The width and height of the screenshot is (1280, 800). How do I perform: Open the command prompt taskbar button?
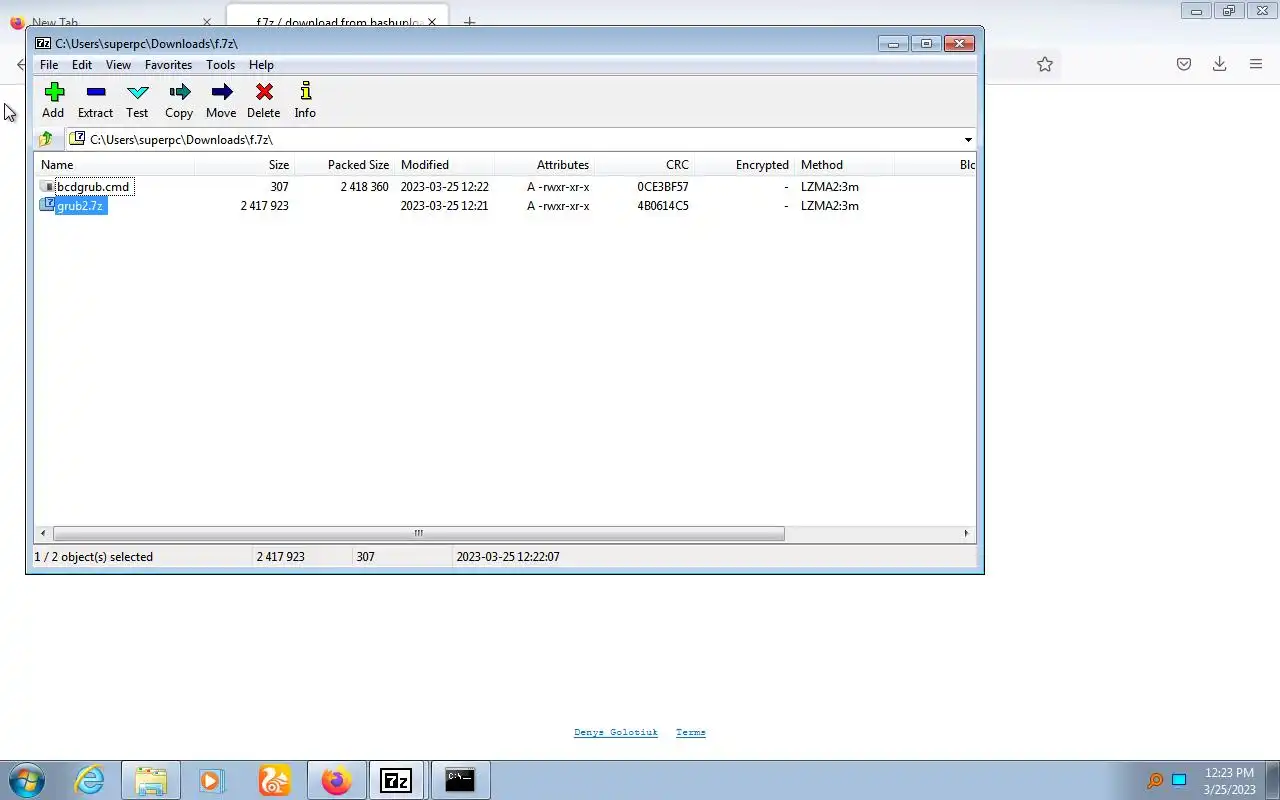coord(460,780)
